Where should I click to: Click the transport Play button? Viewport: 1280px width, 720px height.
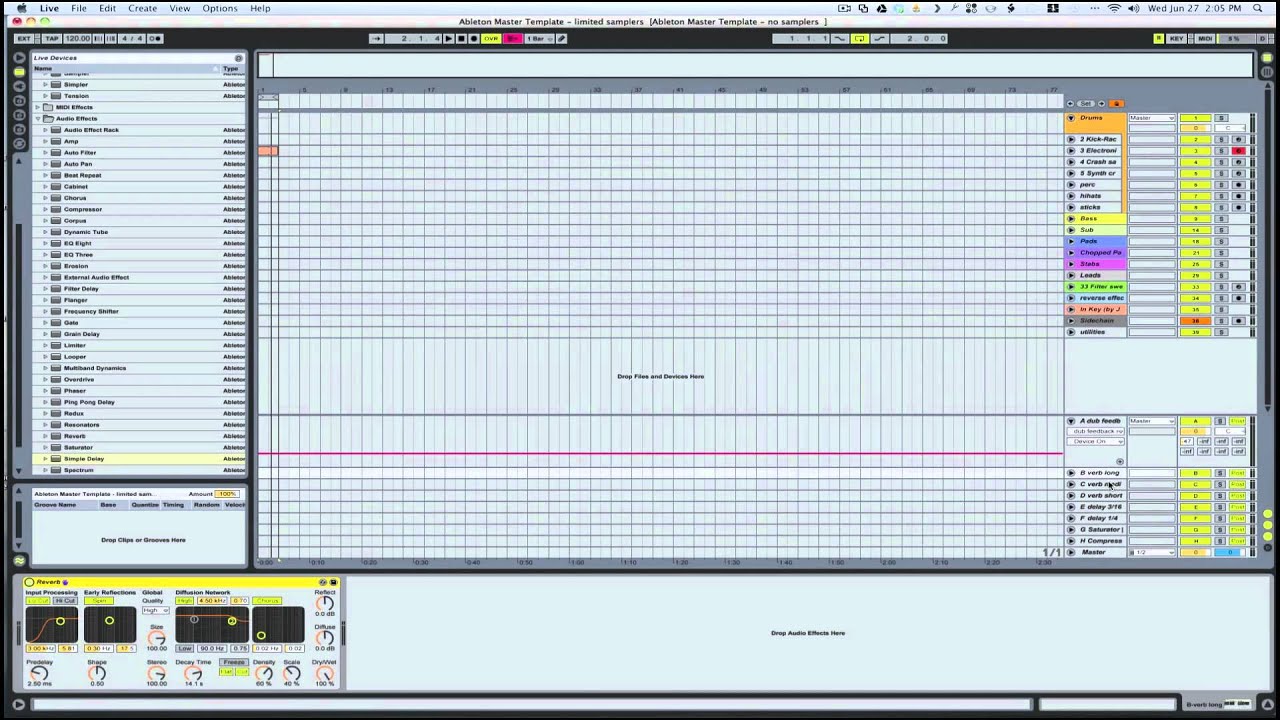449,38
